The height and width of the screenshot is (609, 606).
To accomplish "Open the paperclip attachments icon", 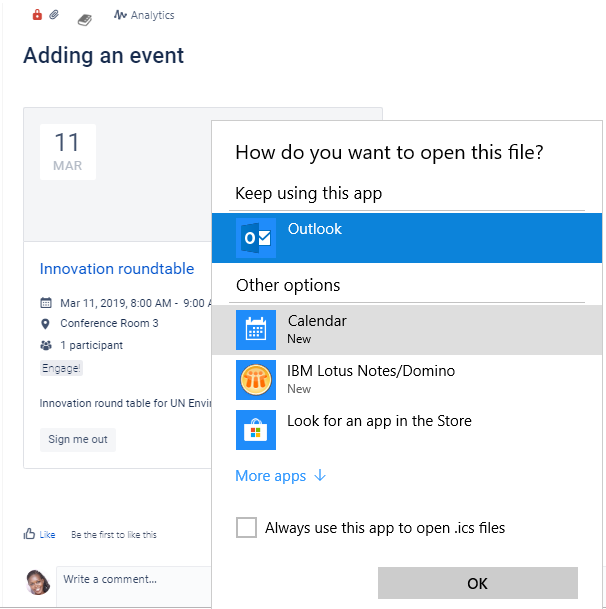I will pyautogui.click(x=54, y=15).
